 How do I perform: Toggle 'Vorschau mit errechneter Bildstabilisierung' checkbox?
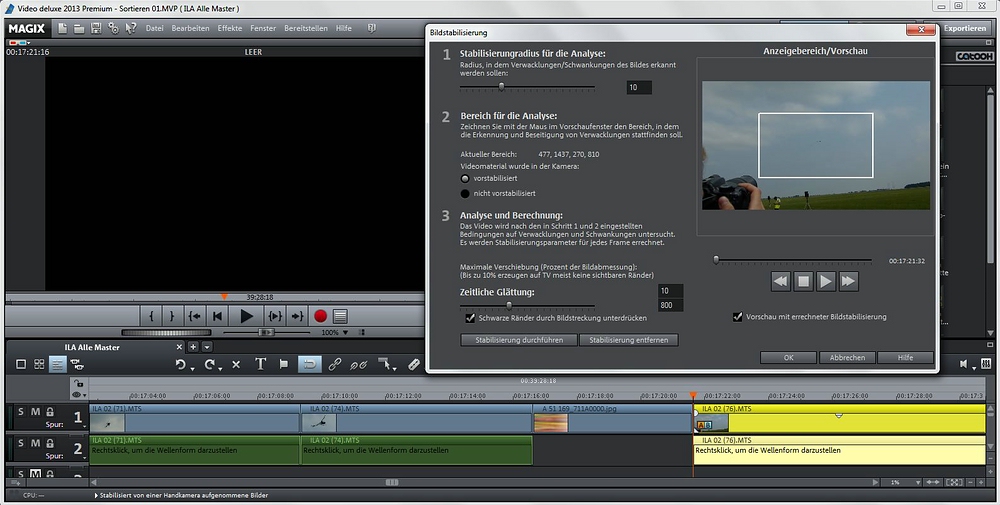click(x=738, y=317)
